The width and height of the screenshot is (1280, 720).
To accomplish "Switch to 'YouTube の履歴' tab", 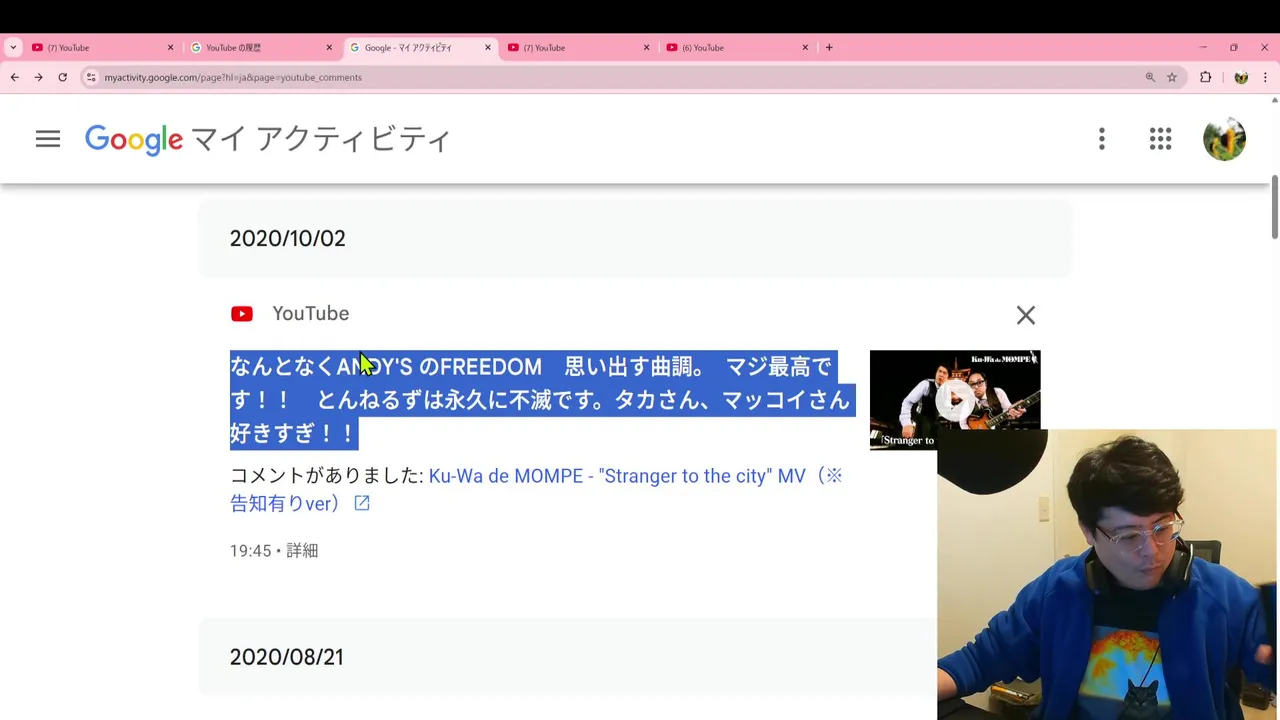I will 261,47.
